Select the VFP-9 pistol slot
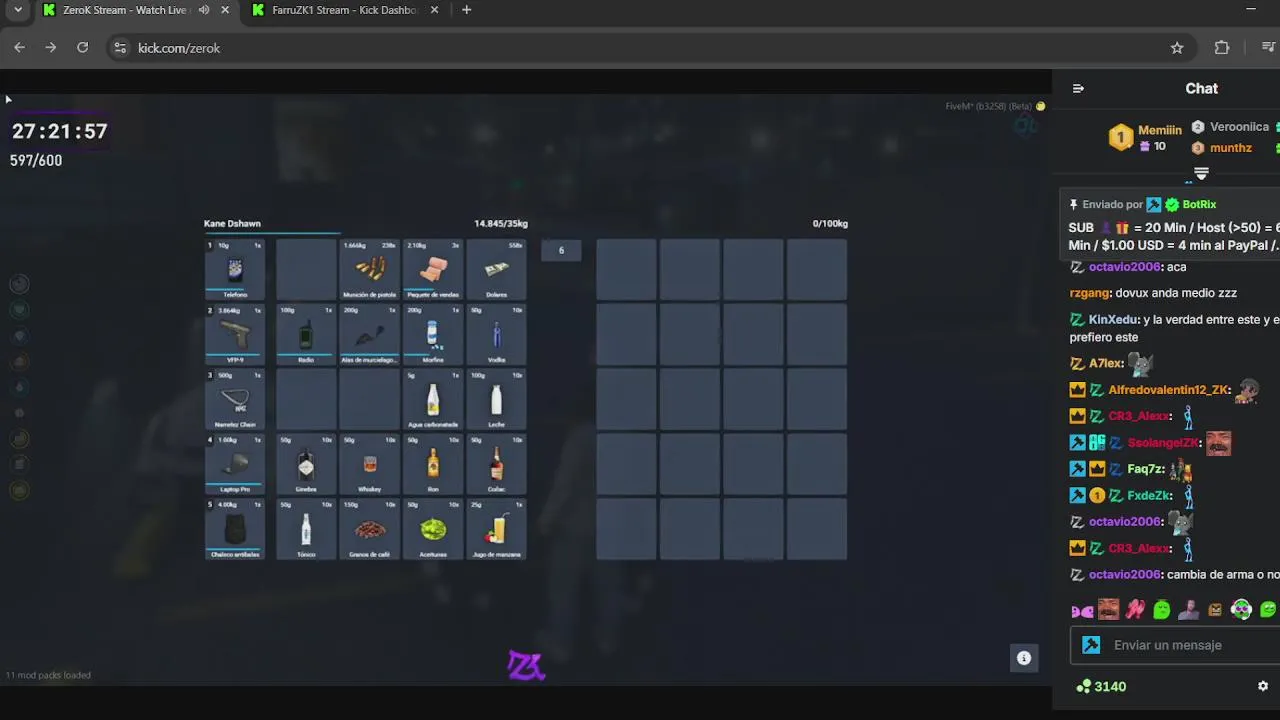 235,335
